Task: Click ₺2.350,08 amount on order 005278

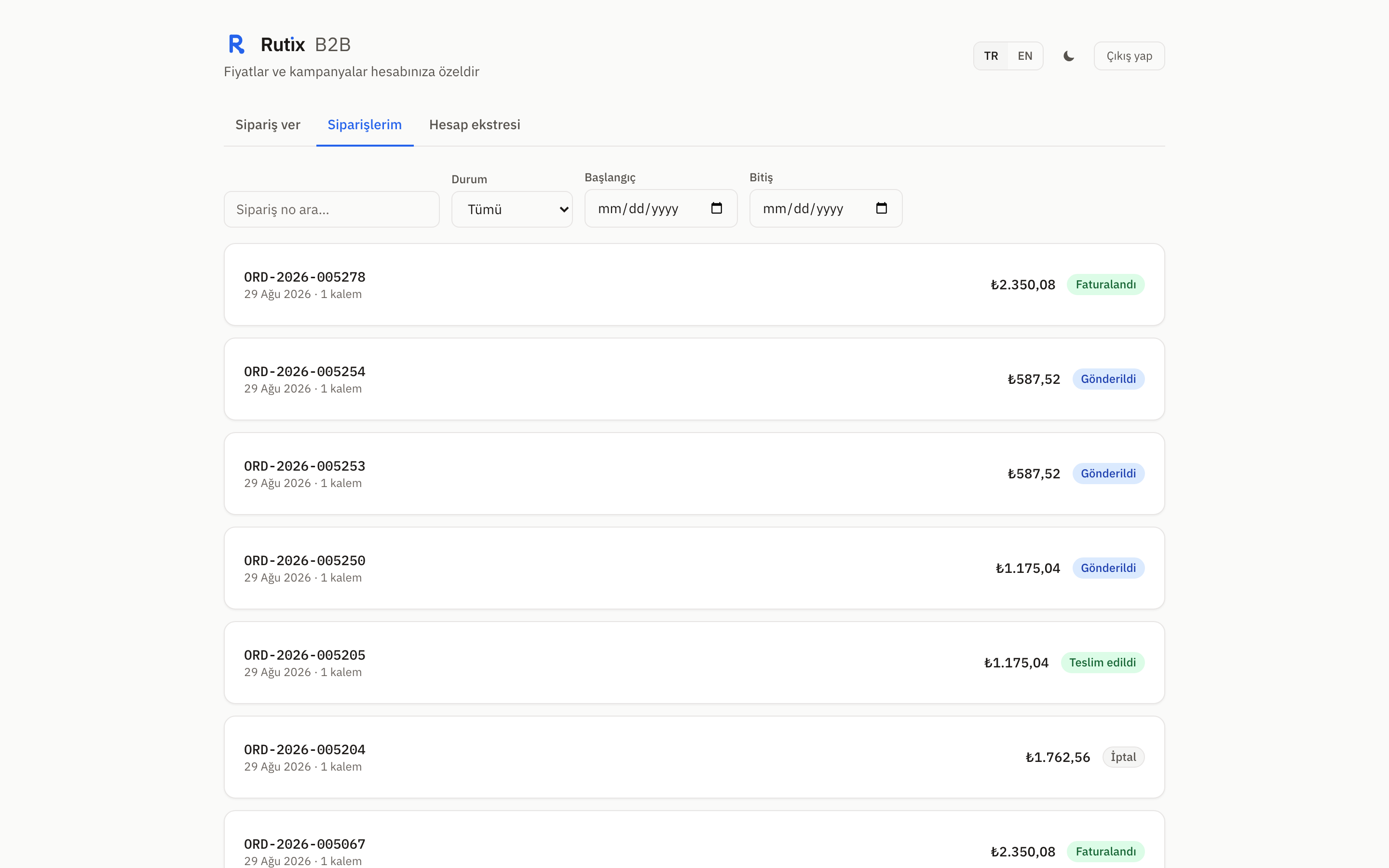Action: [x=1023, y=285]
